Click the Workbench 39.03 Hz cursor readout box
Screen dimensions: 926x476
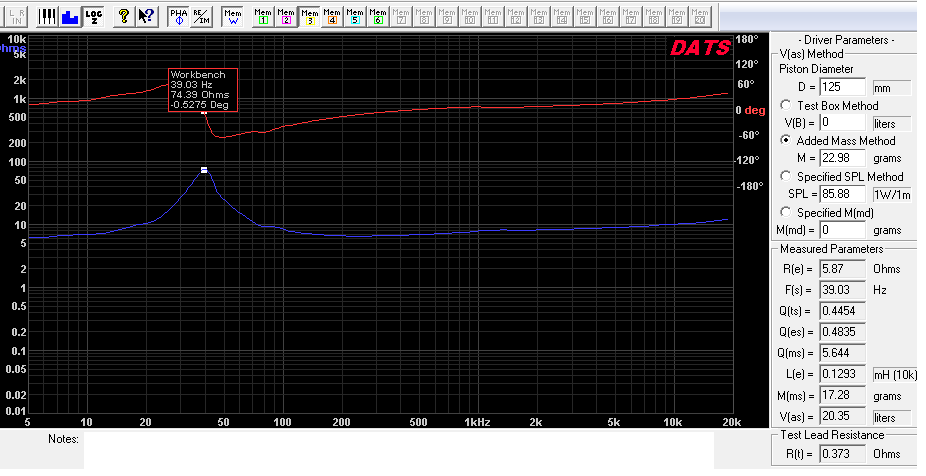coord(203,90)
